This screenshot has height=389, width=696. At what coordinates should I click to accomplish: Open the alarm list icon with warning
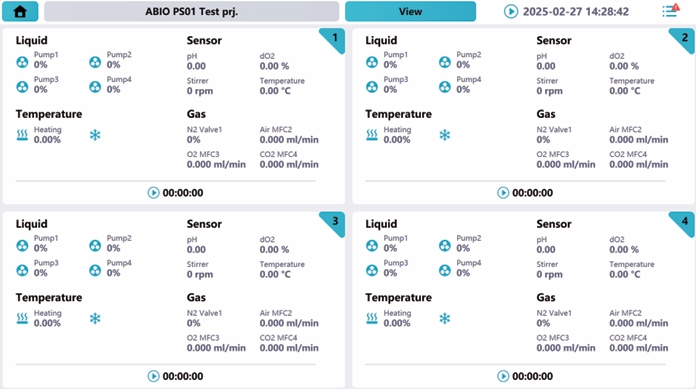point(670,11)
